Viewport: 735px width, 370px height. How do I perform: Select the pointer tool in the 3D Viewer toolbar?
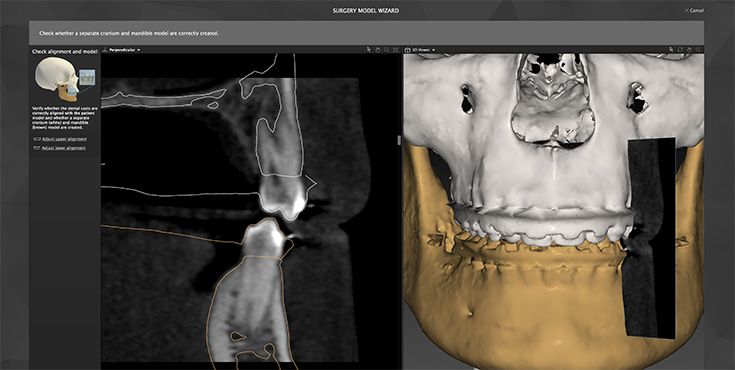click(671, 49)
